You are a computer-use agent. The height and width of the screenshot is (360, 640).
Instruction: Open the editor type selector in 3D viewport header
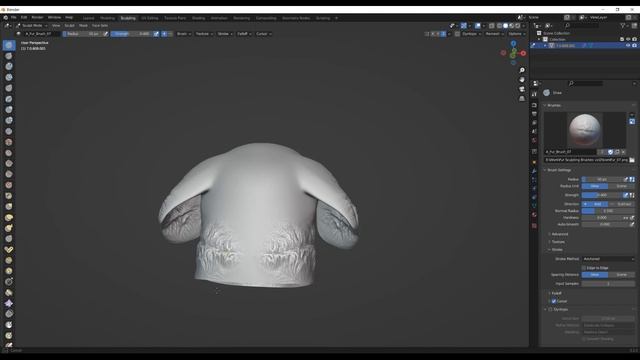[8, 25]
